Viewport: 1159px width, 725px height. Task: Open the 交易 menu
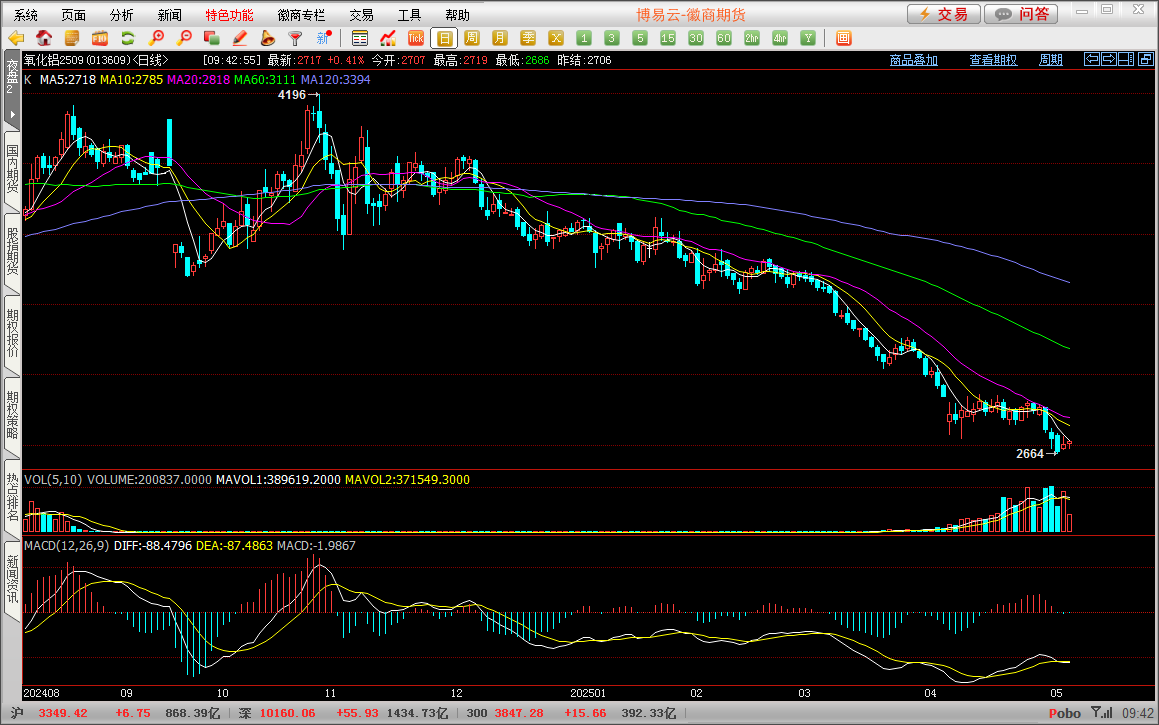point(361,15)
